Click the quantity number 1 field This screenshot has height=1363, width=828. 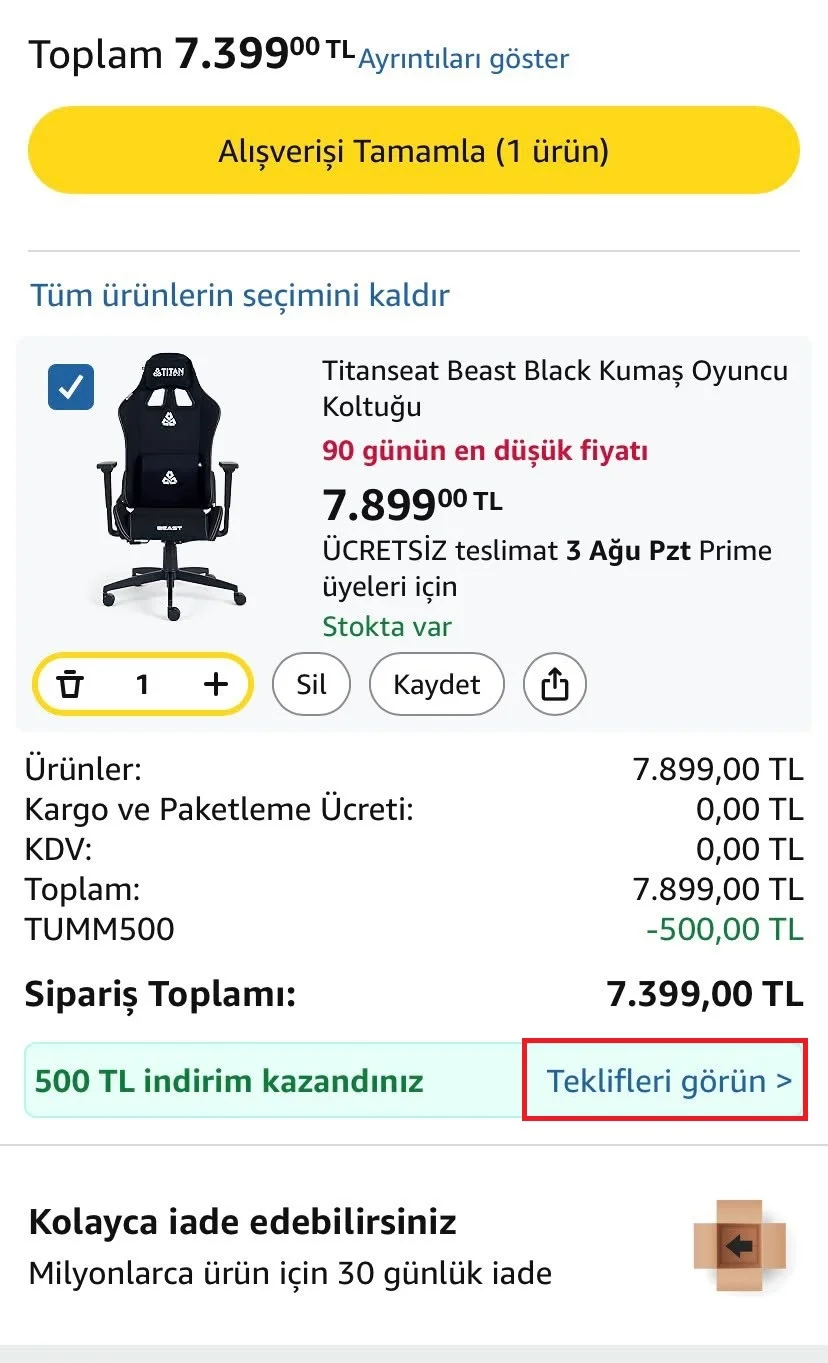(x=142, y=685)
